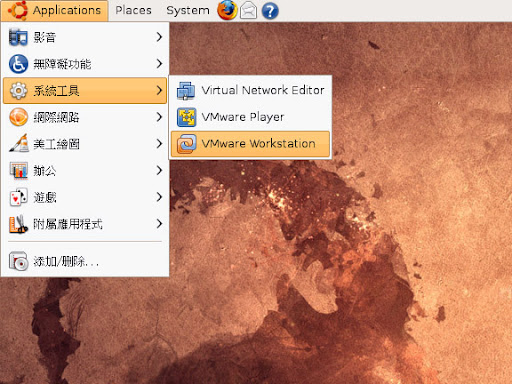Viewport: 512px width, 384px height.
Task: Click the 美工繪圖 graphics brush icon
Action: (19, 143)
